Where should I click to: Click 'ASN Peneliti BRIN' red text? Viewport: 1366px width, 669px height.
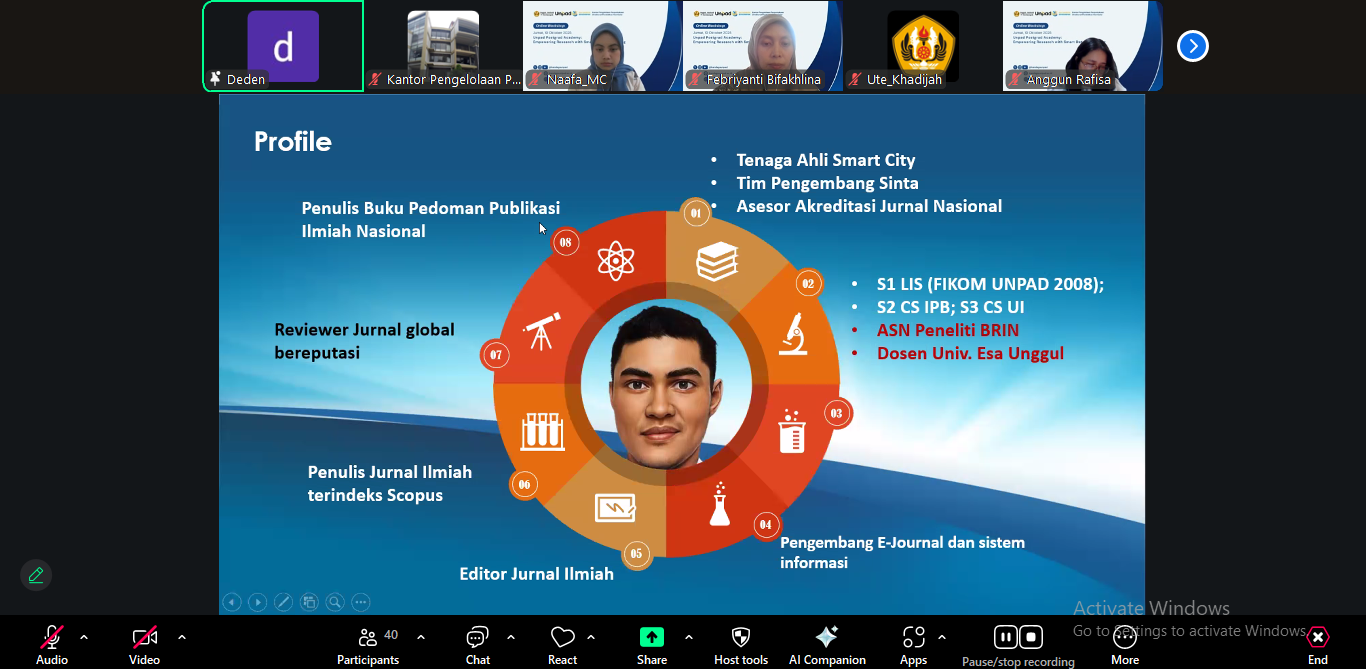pos(948,330)
